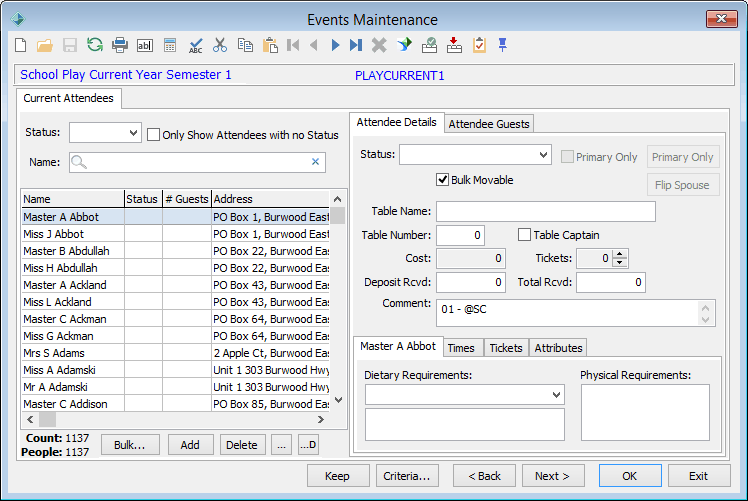Decrease Tickets with the down spinner arrow
Image resolution: width=748 pixels, height=501 pixels.
coord(619,262)
